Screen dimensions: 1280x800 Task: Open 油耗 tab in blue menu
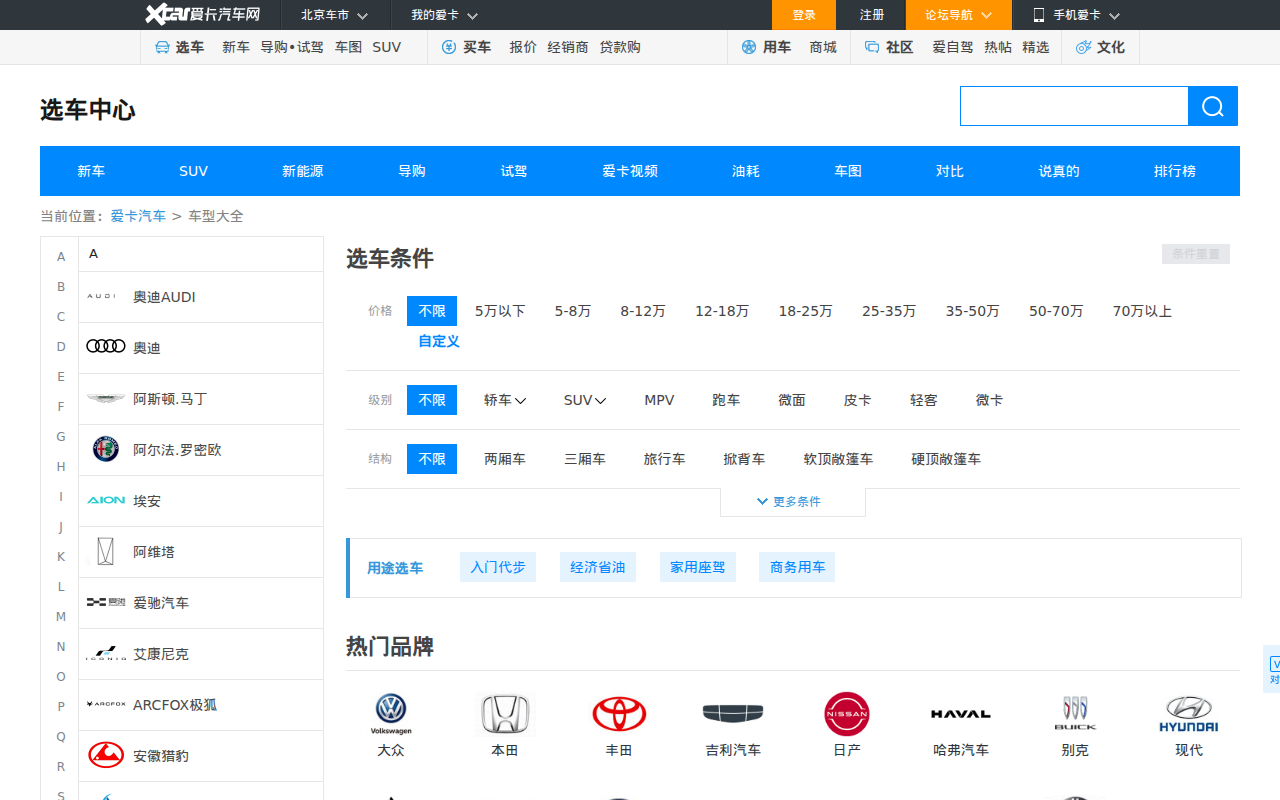coord(746,171)
